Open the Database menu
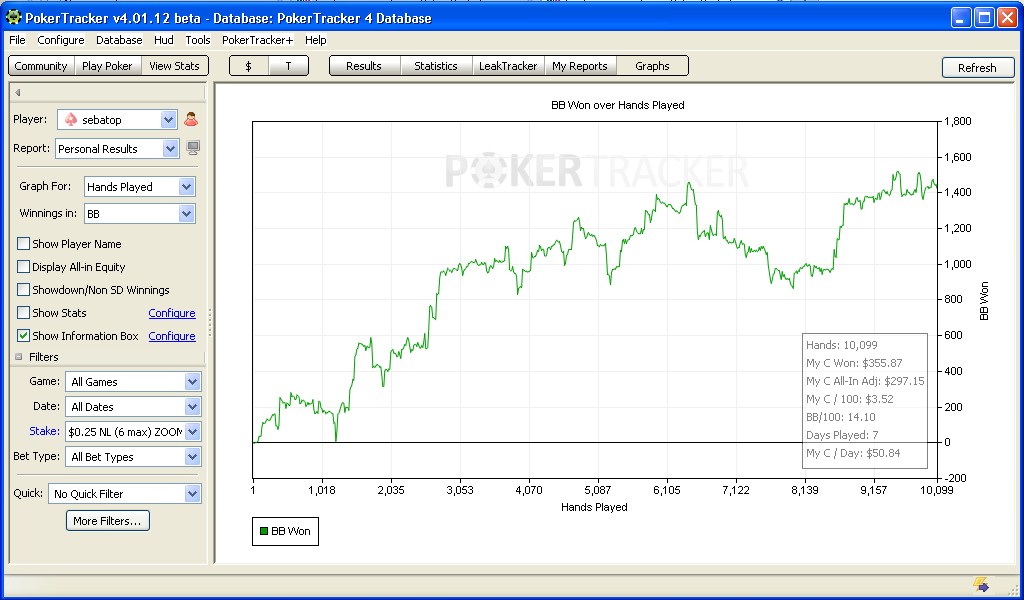The image size is (1024, 600). click(119, 40)
